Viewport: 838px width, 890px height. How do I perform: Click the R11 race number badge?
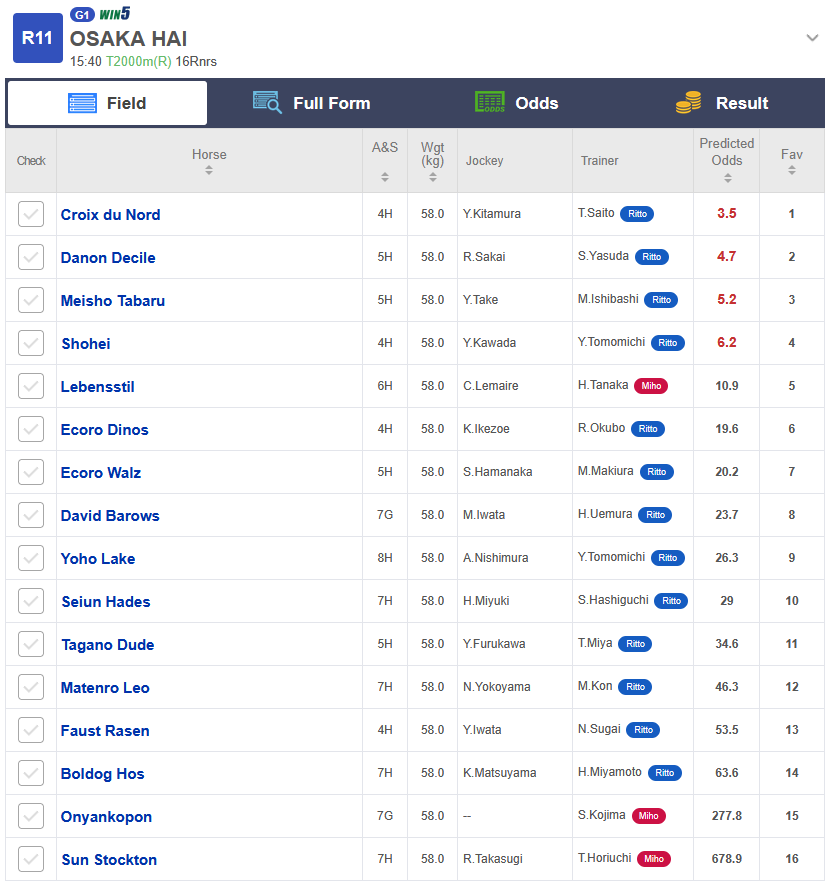click(x=37, y=38)
